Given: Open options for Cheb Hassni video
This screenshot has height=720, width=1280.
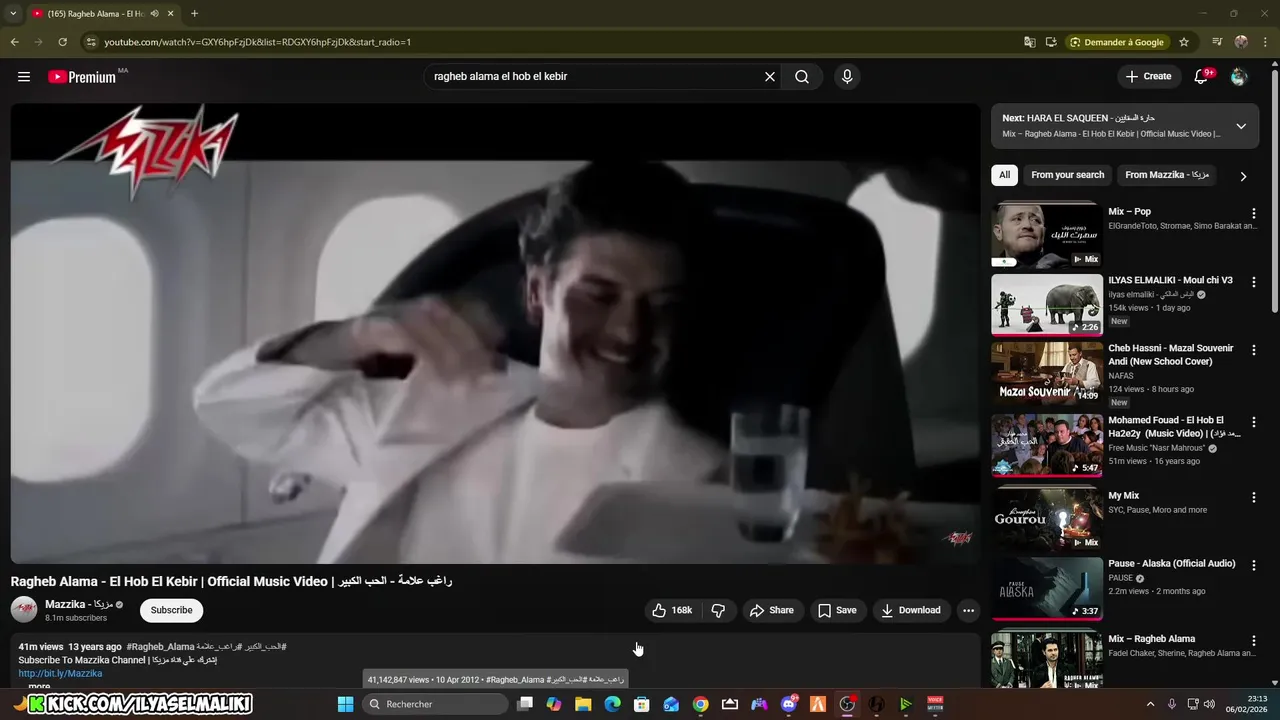Looking at the screenshot, I should 1254,350.
